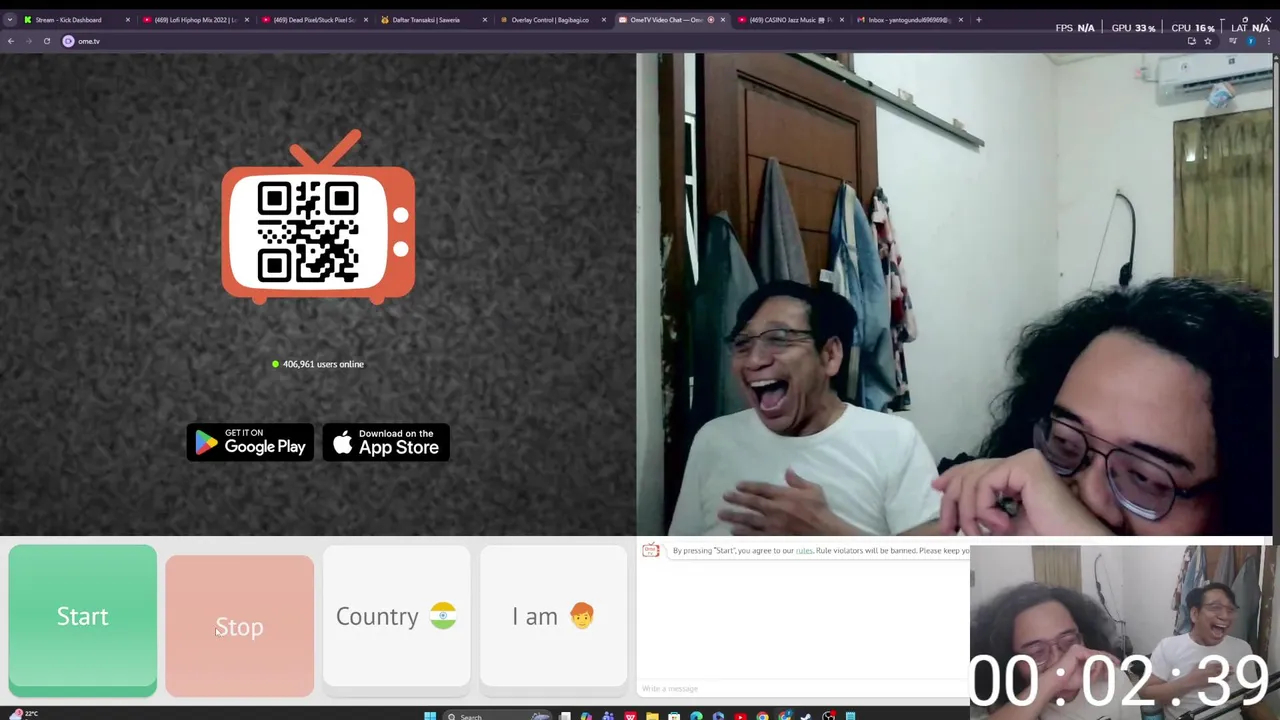Switch to the CASINO Jazz Music tab
The image size is (1280, 720).
pos(788,20)
